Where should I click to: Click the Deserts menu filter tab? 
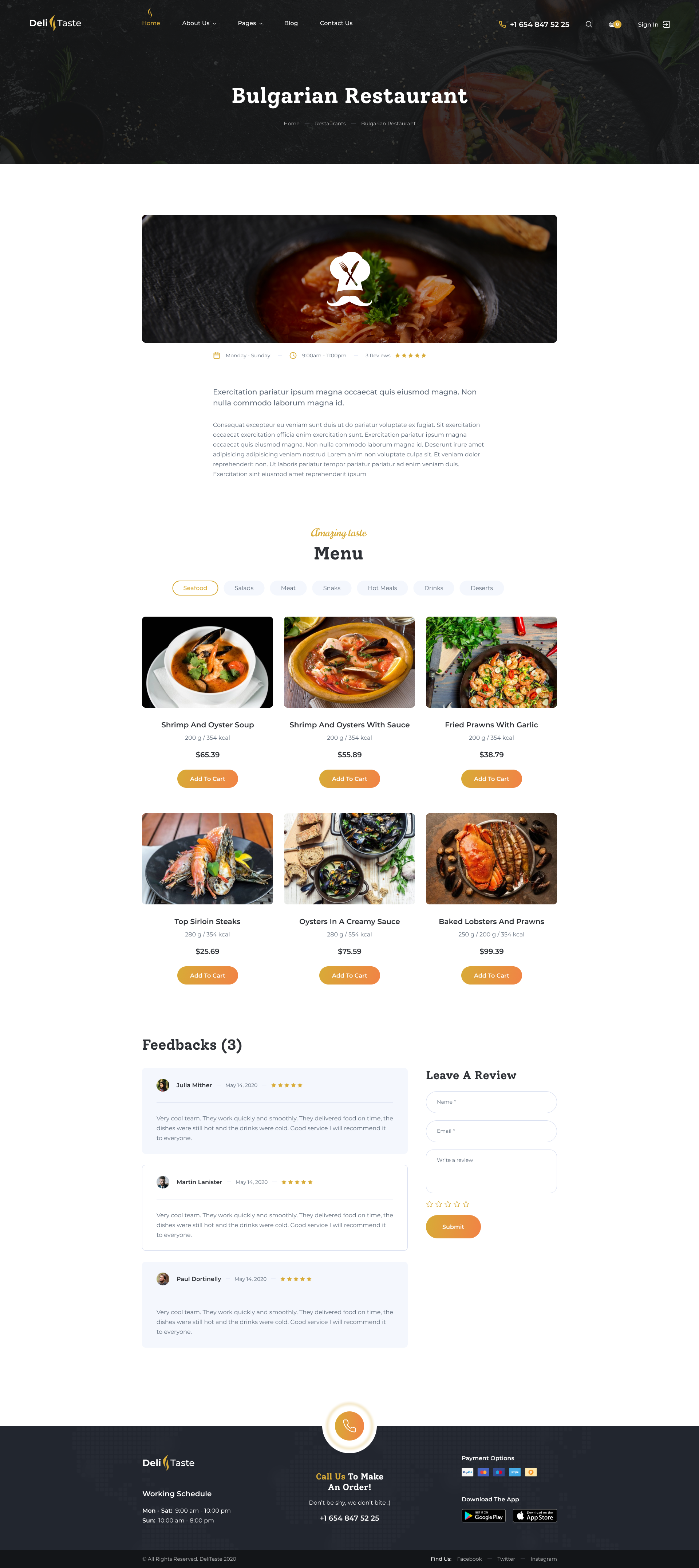click(x=481, y=587)
